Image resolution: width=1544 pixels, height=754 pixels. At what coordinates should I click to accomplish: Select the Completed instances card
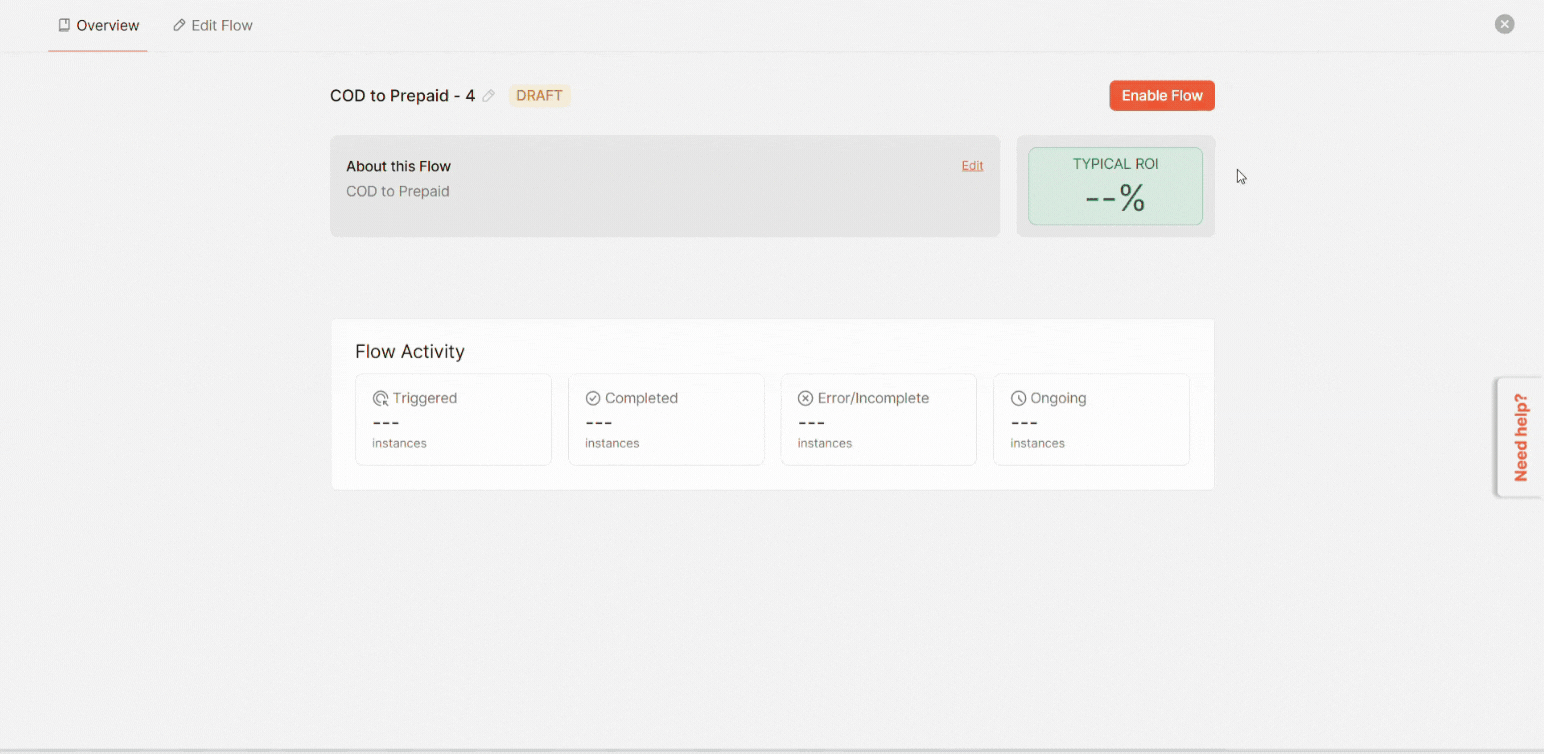click(x=666, y=419)
